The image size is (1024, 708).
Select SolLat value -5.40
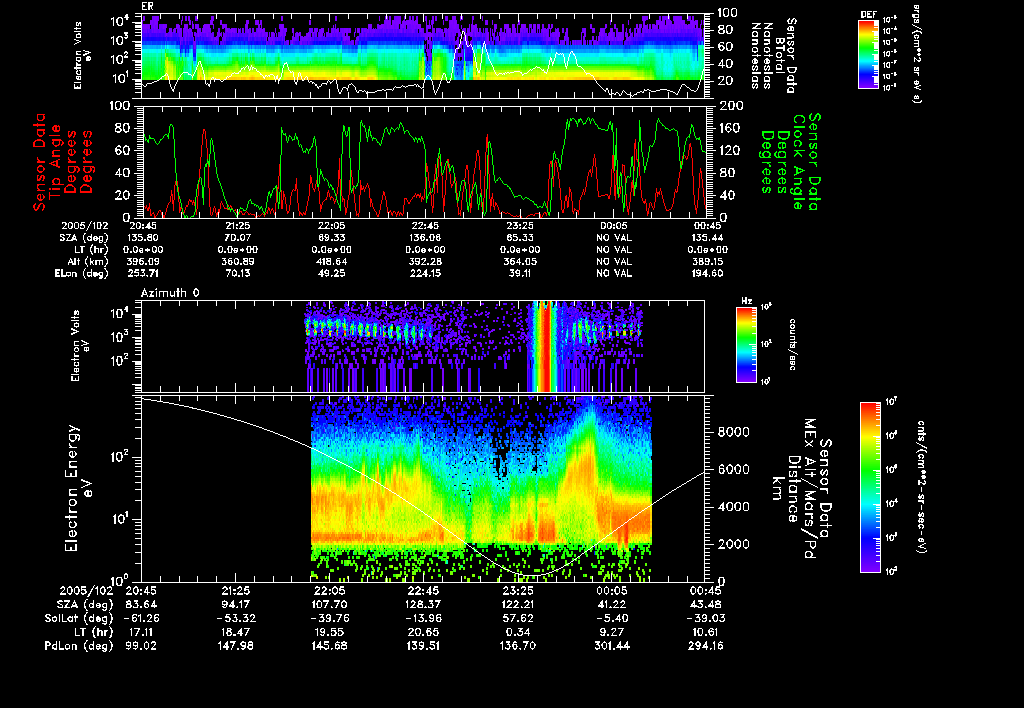tap(614, 619)
